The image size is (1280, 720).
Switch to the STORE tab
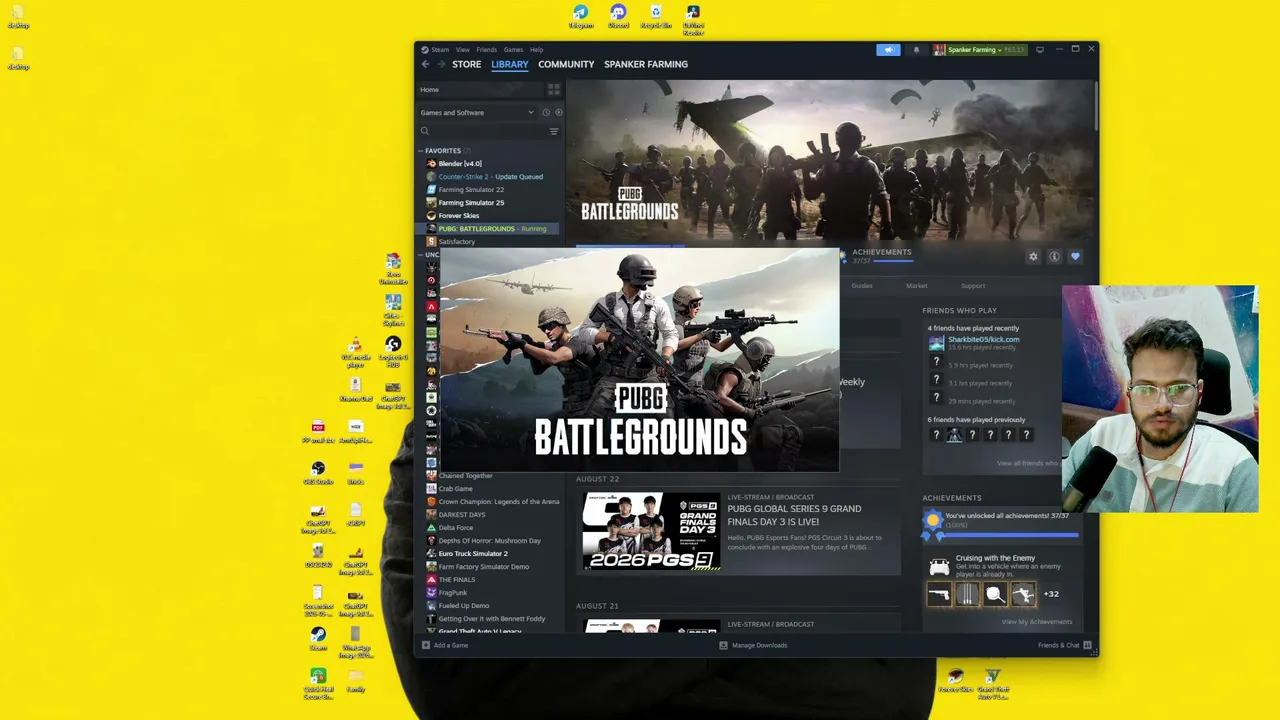tap(467, 64)
